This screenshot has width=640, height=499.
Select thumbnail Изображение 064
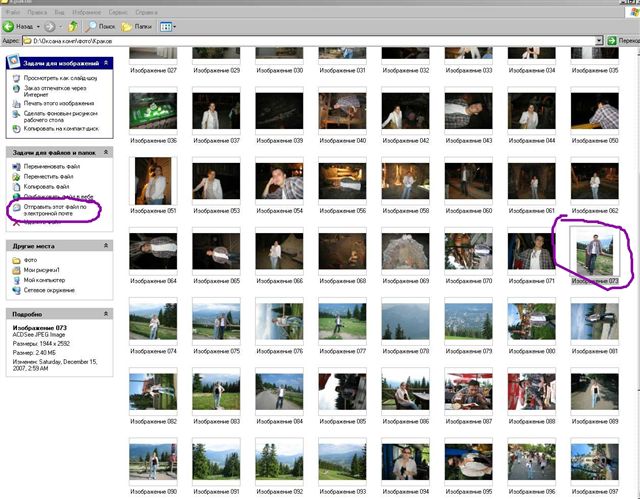[153, 251]
